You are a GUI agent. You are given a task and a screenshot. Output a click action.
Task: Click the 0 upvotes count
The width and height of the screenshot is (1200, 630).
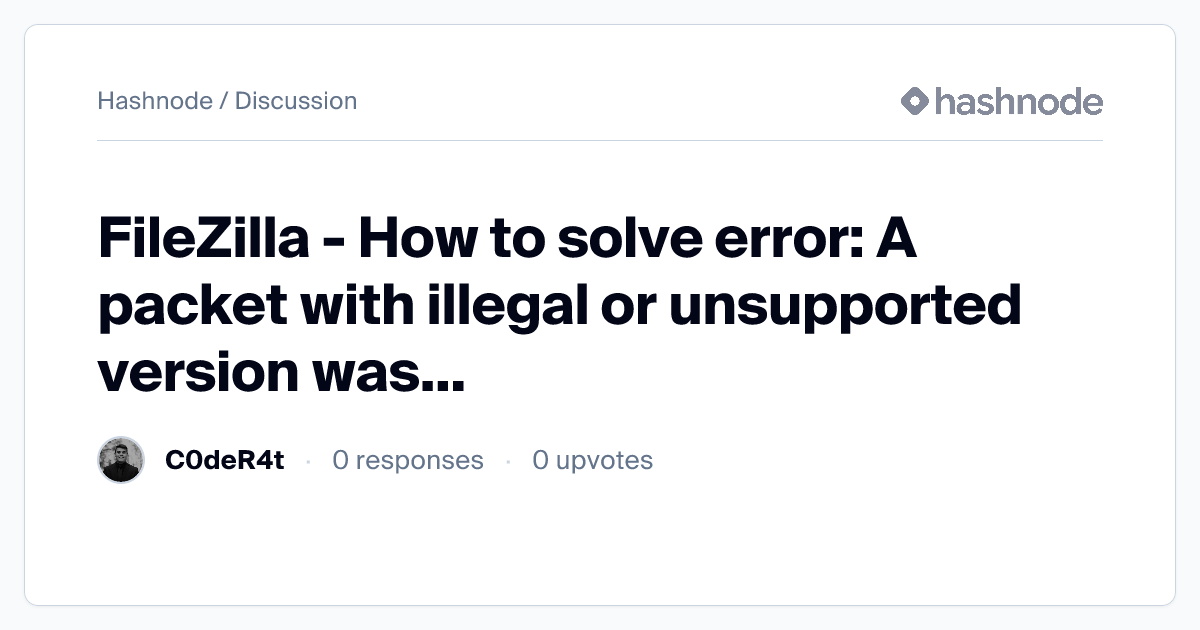point(592,460)
